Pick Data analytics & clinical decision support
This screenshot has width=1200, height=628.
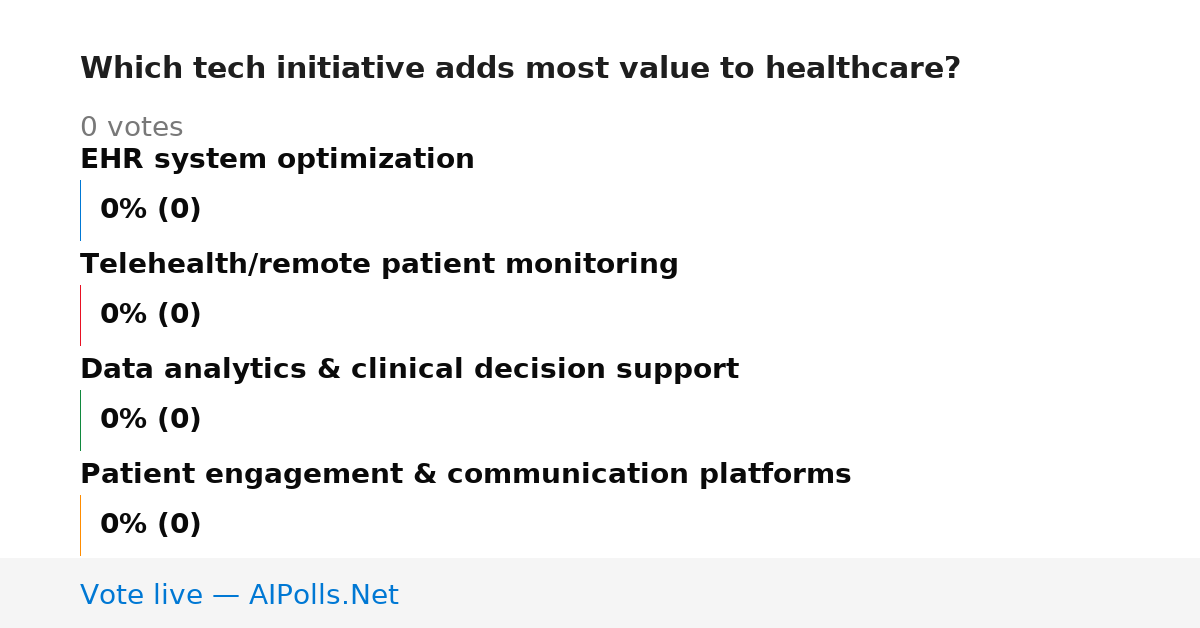409,370
